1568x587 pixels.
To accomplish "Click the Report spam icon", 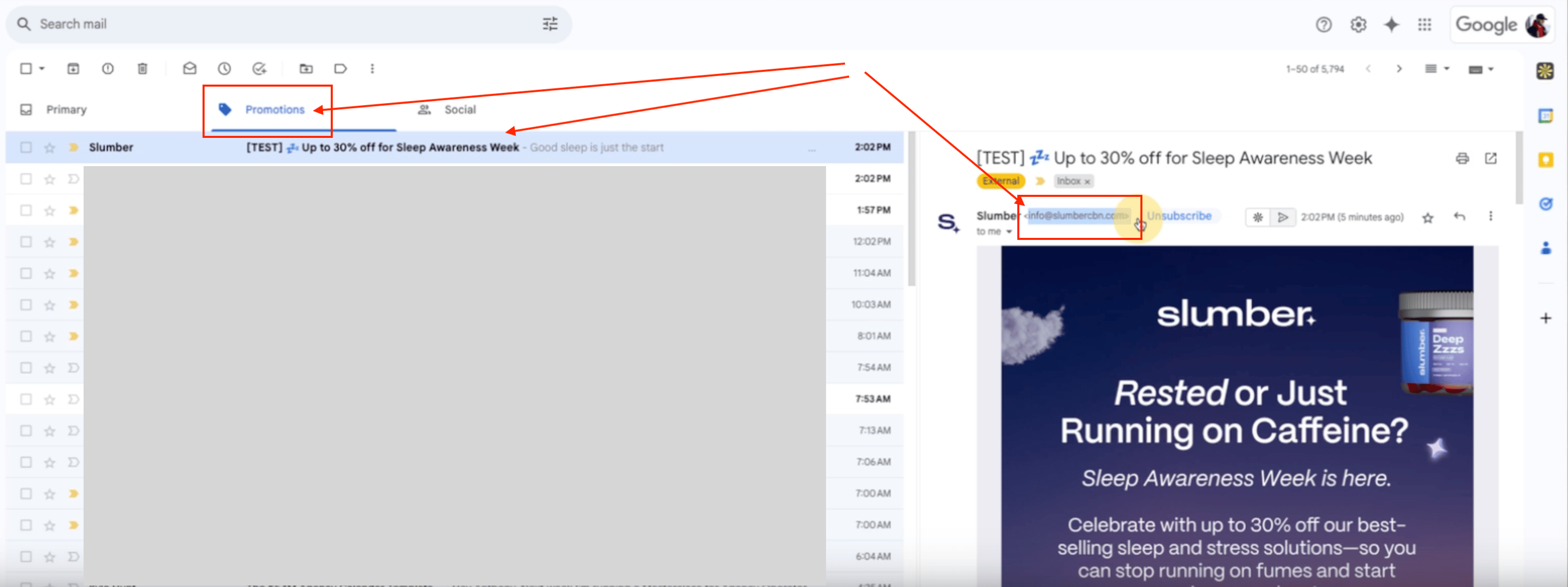I will pyautogui.click(x=108, y=69).
